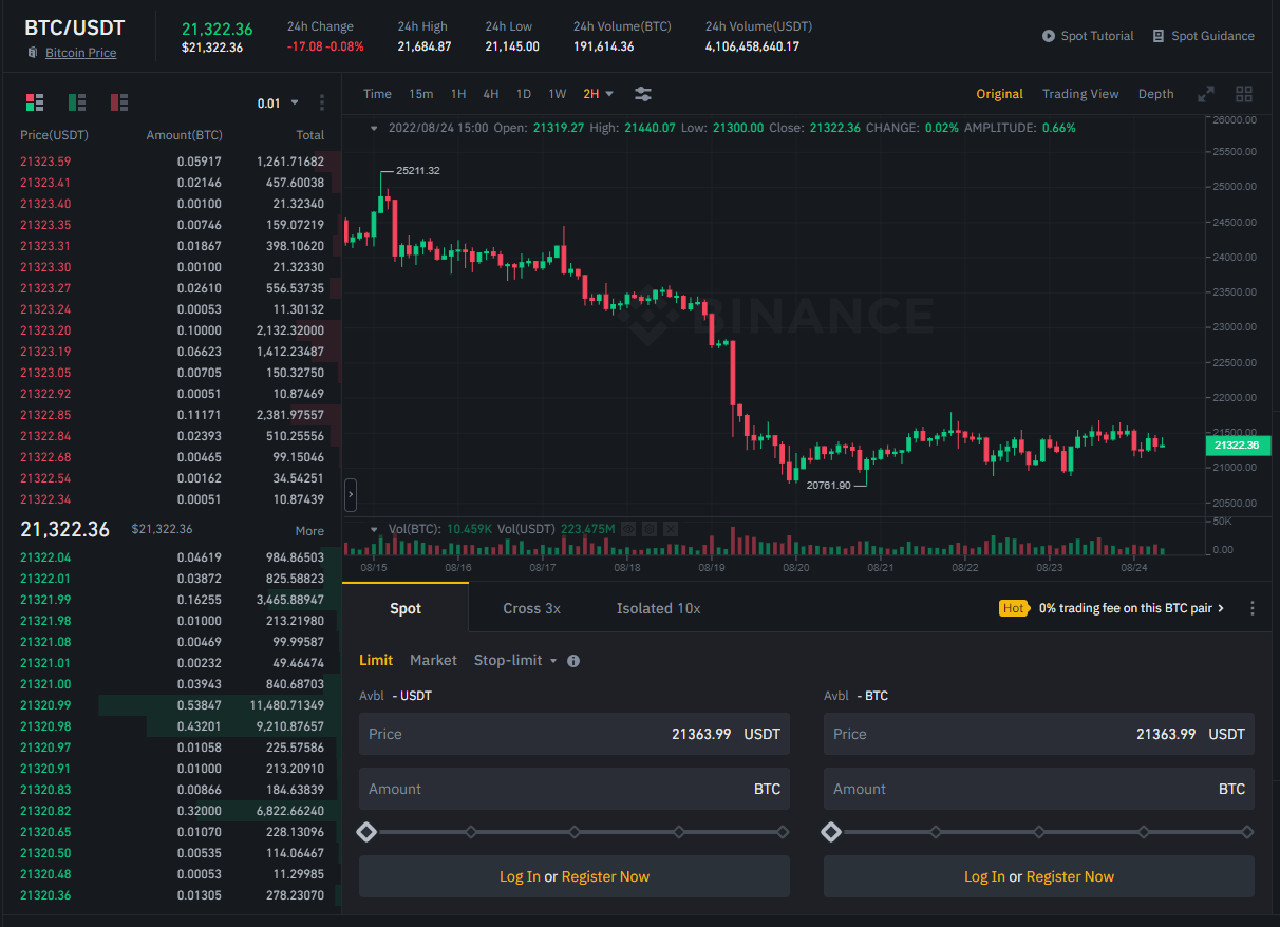Image resolution: width=1280 pixels, height=927 pixels.
Task: Open the order book more-options menu
Action: click(x=321, y=102)
